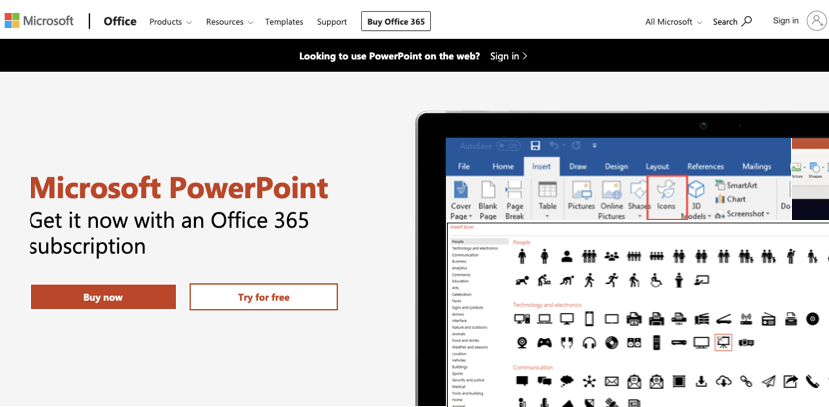
Task: Open Customize Quick Access Toolbar arrow
Action: 594,145
